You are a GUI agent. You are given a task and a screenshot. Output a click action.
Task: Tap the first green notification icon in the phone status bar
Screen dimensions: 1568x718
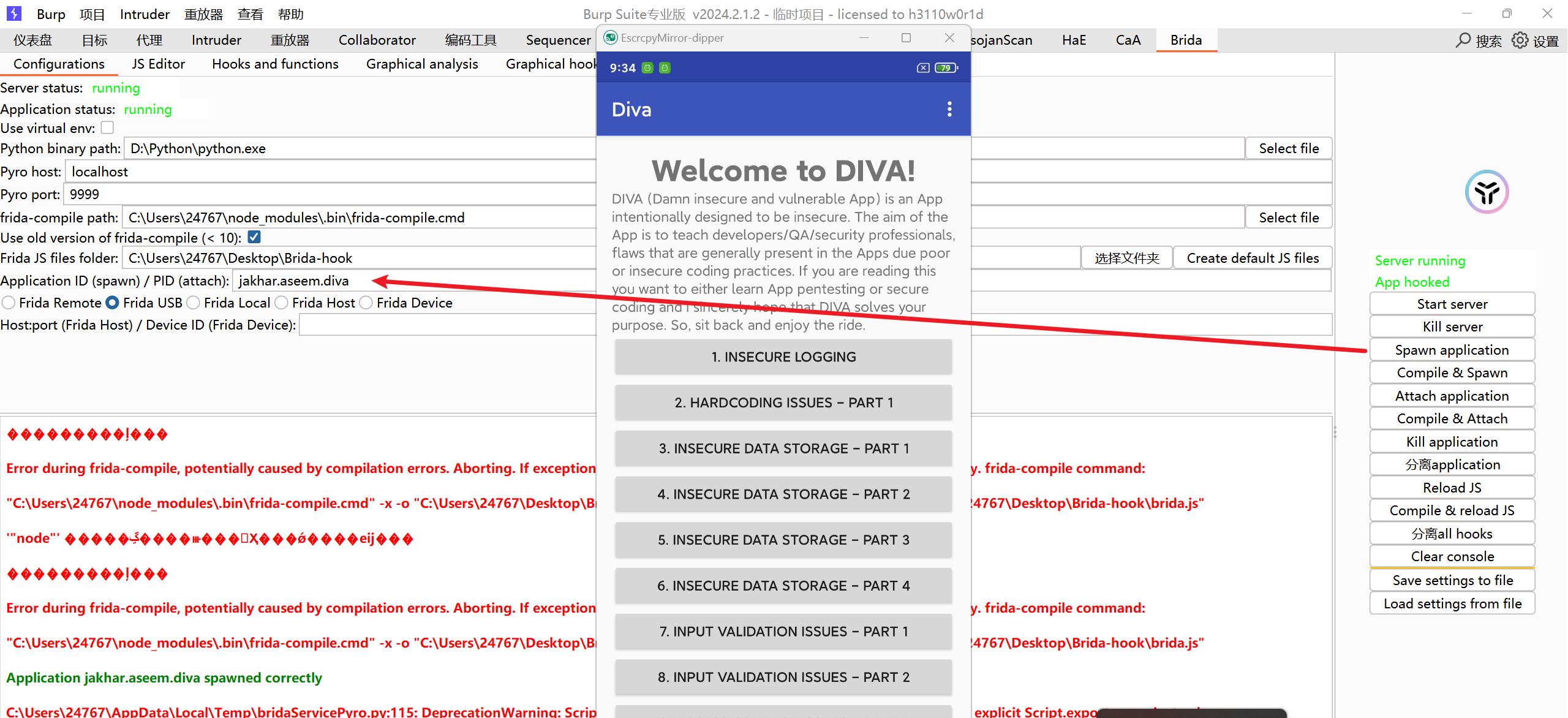coord(647,68)
